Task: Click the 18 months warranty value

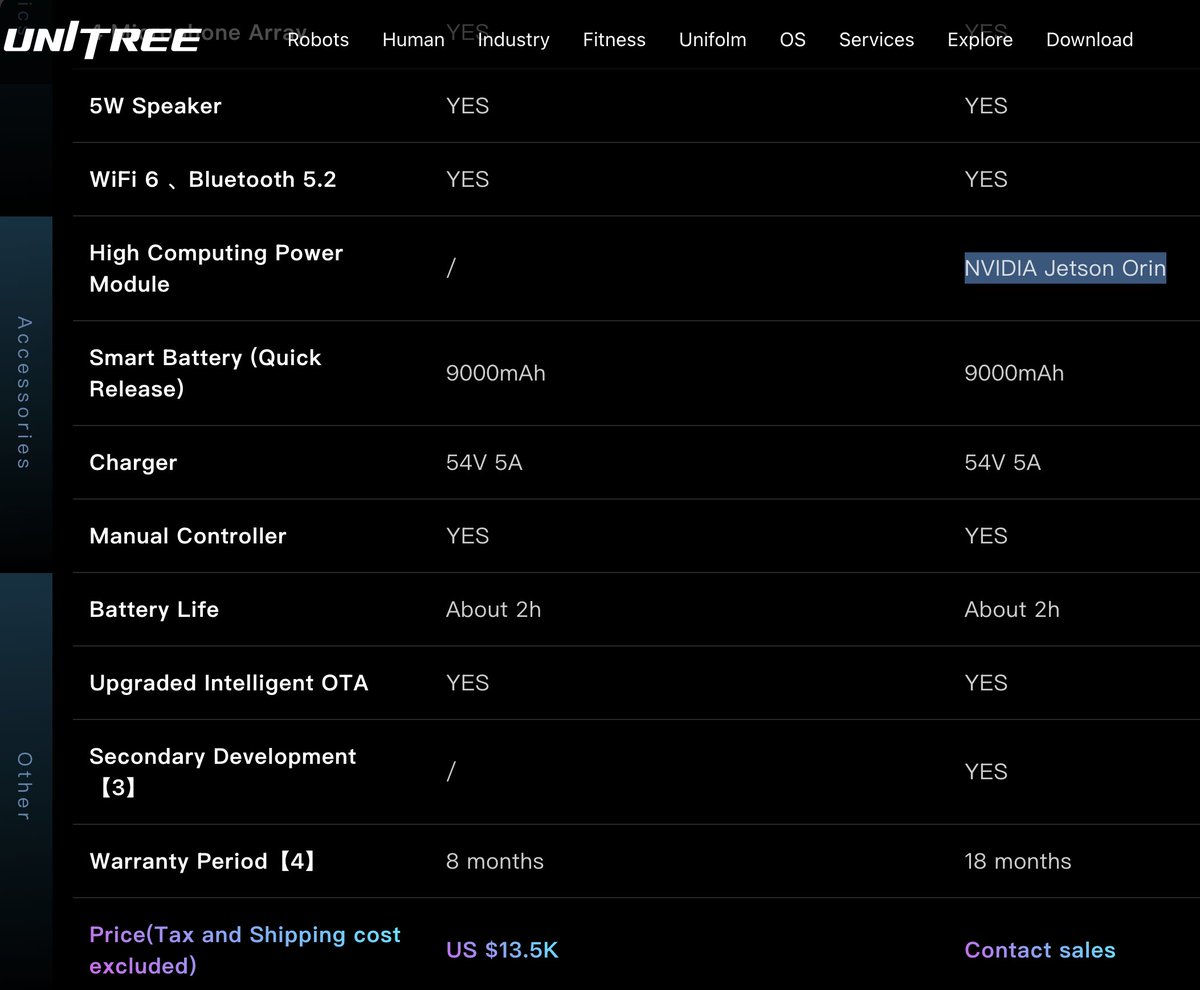Action: (x=1018, y=861)
